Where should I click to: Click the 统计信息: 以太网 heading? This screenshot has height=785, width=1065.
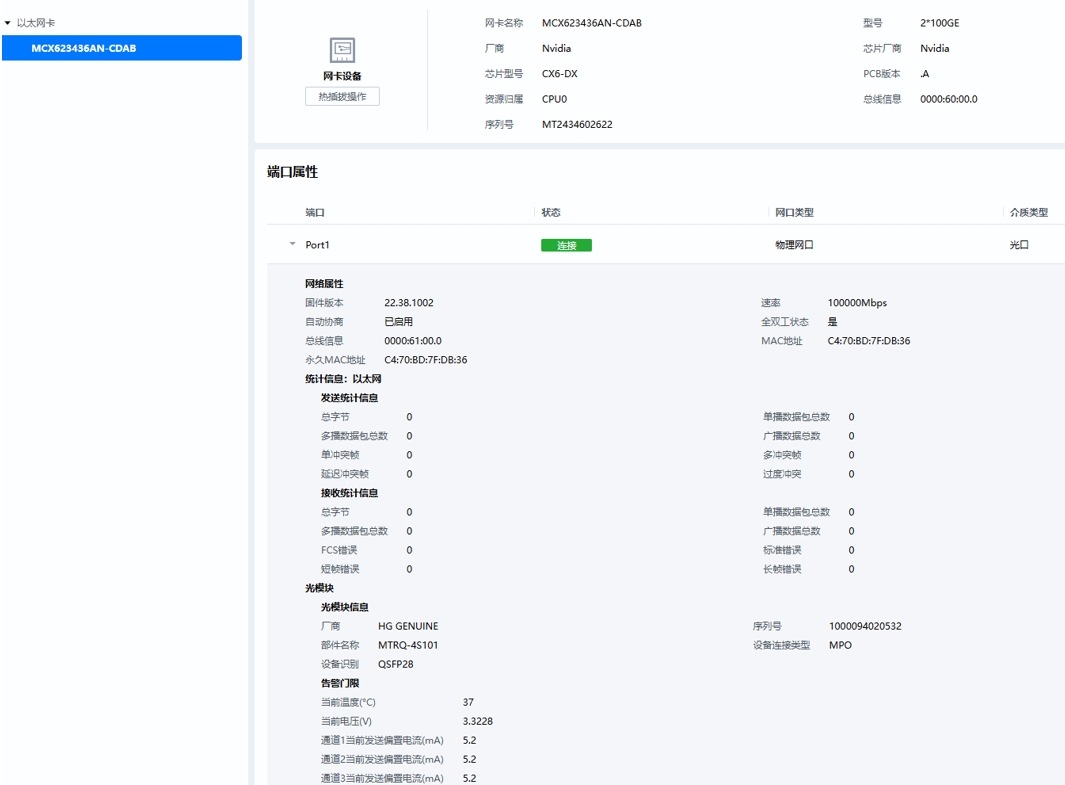(343, 379)
